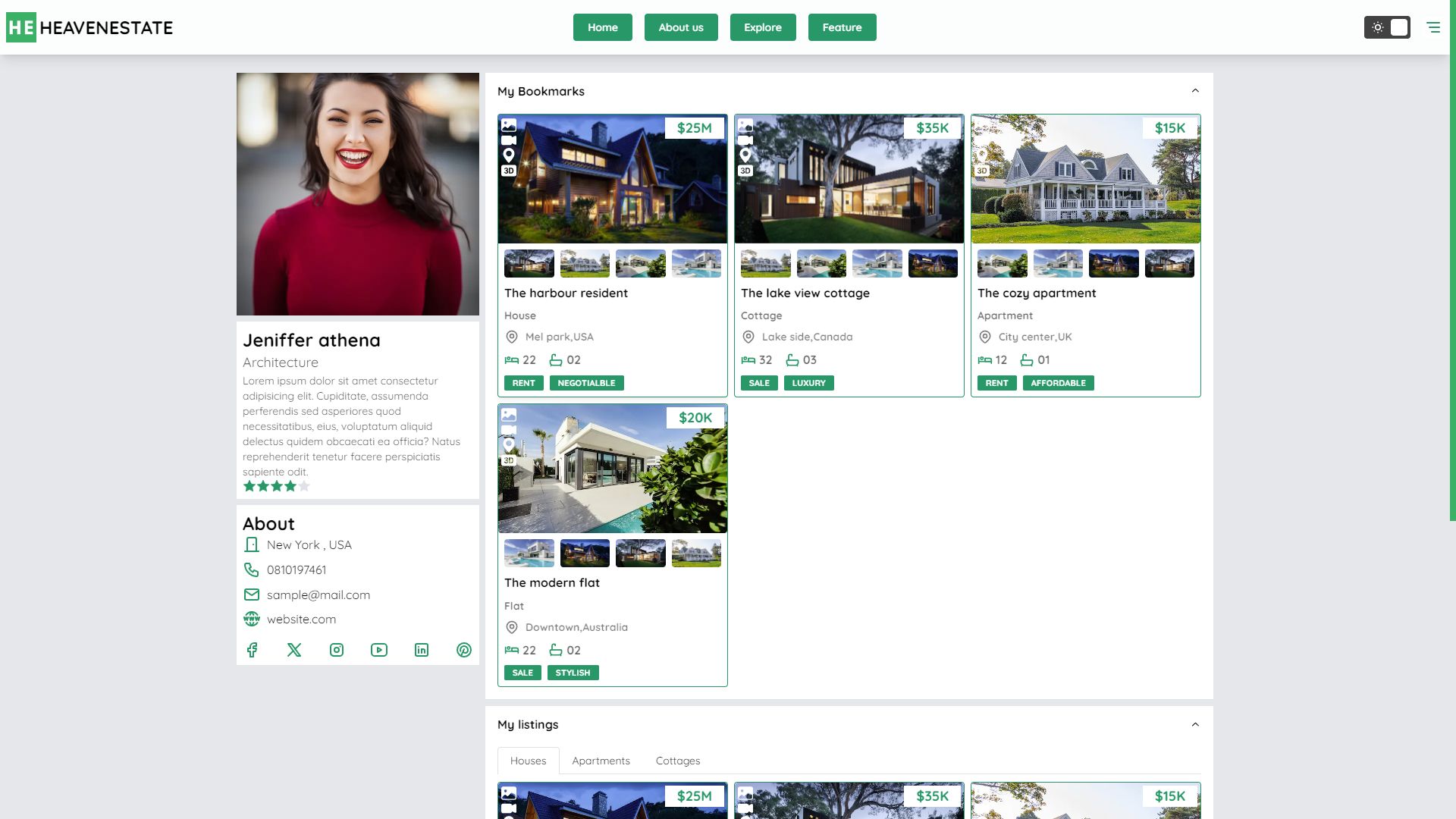Click the Explore navigation button
Viewport: 1456px width, 819px height.
coord(762,27)
